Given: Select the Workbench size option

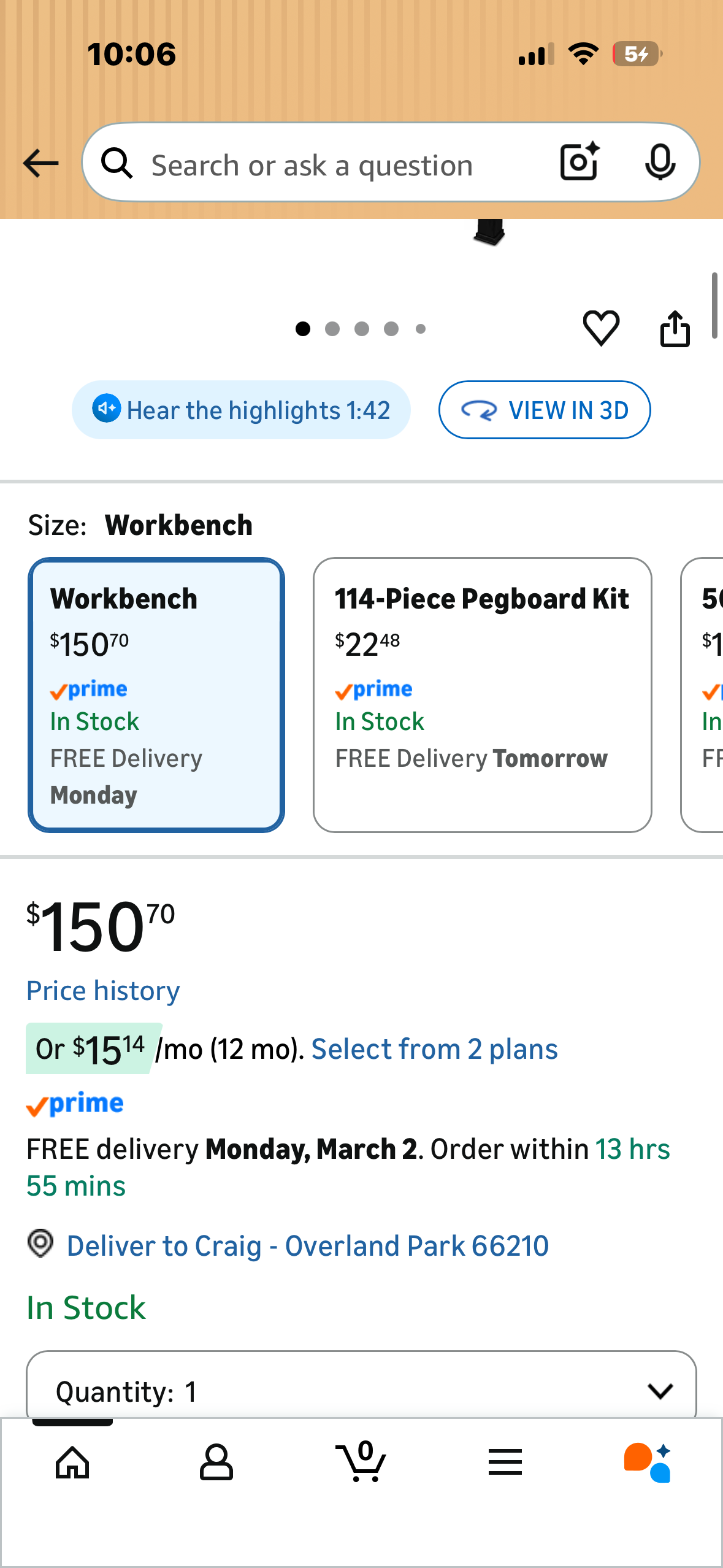Looking at the screenshot, I should [x=156, y=694].
